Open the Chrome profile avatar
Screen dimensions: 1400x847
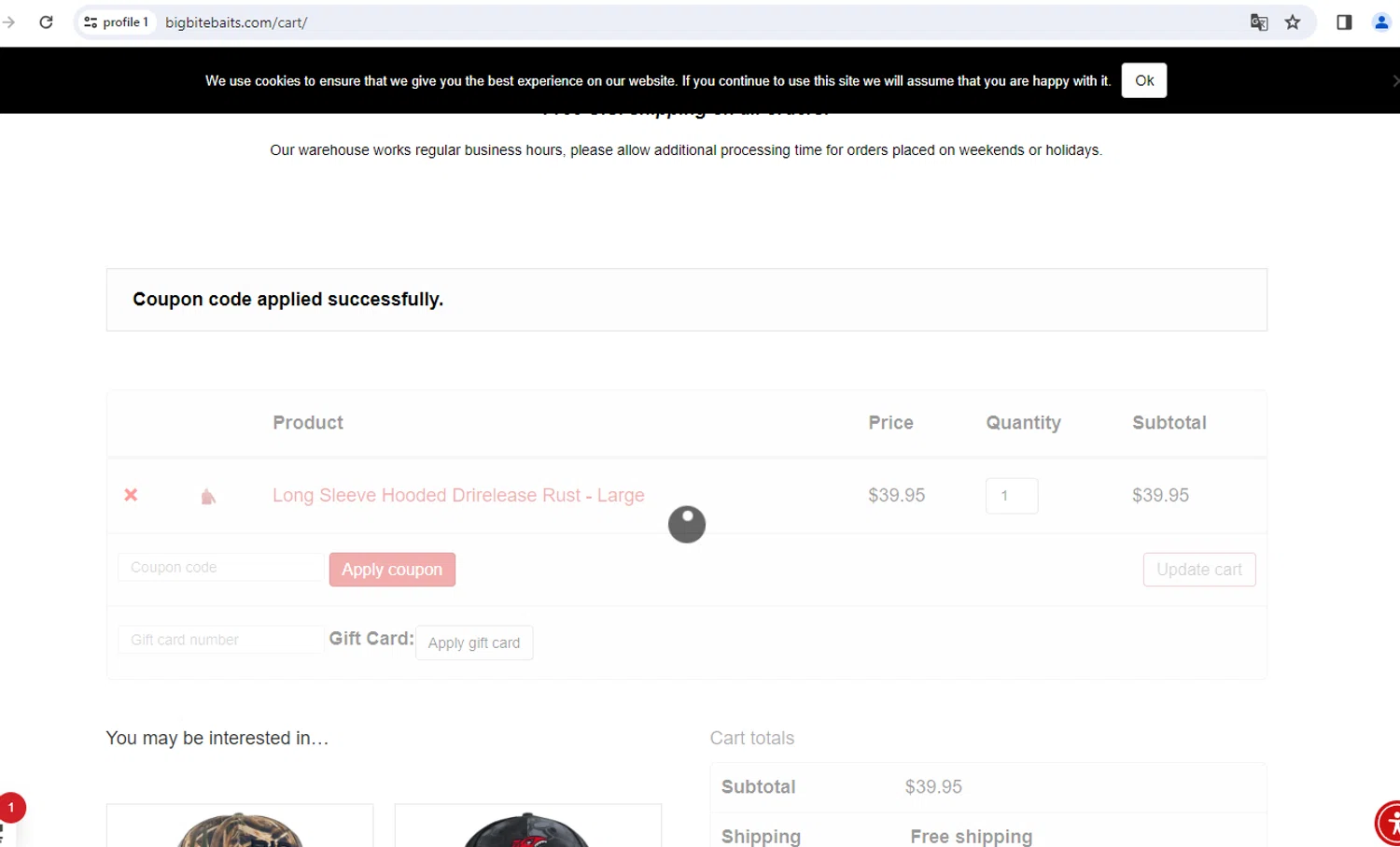[x=1381, y=22]
